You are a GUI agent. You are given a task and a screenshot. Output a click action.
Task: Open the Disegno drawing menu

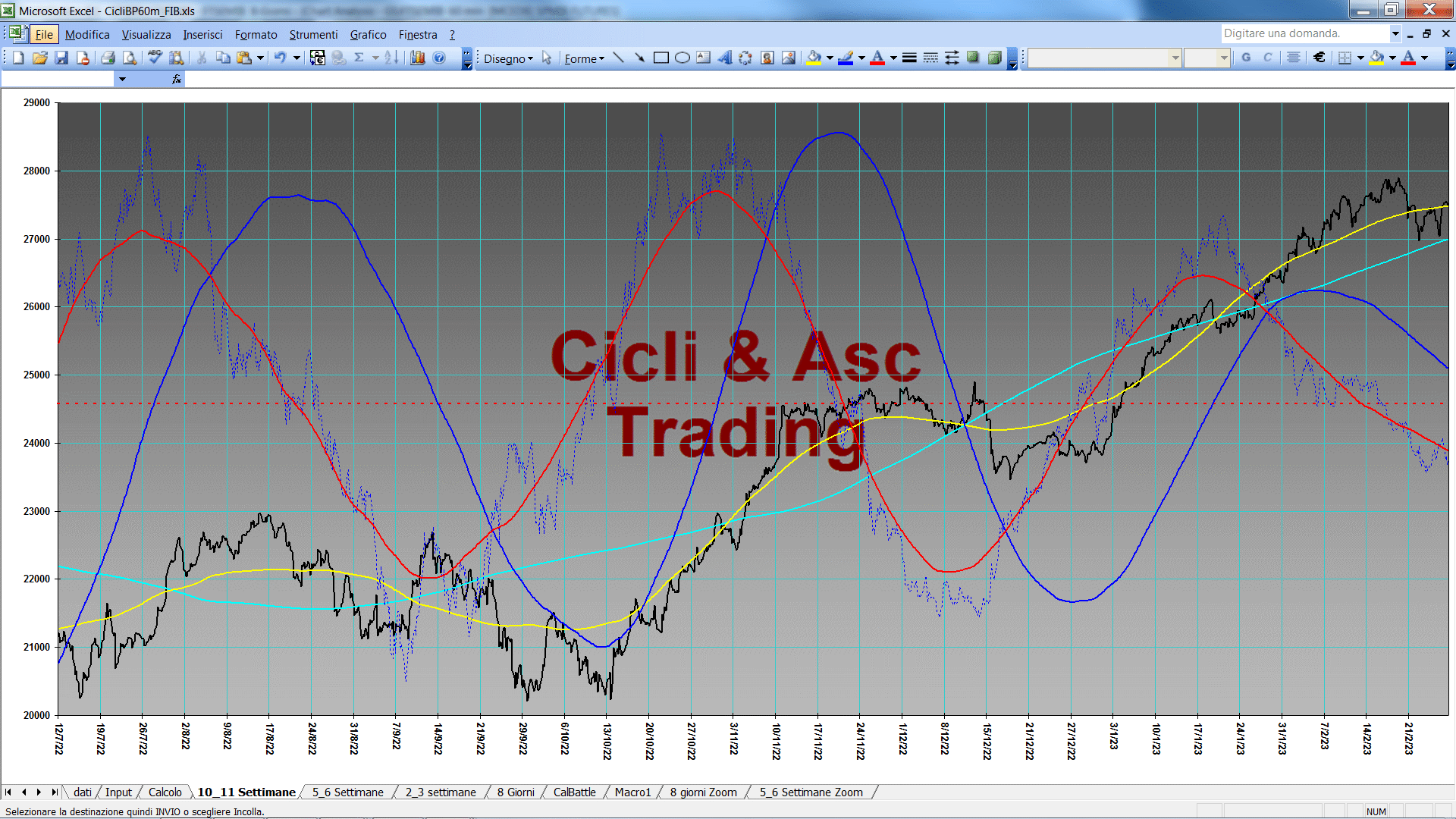point(508,58)
